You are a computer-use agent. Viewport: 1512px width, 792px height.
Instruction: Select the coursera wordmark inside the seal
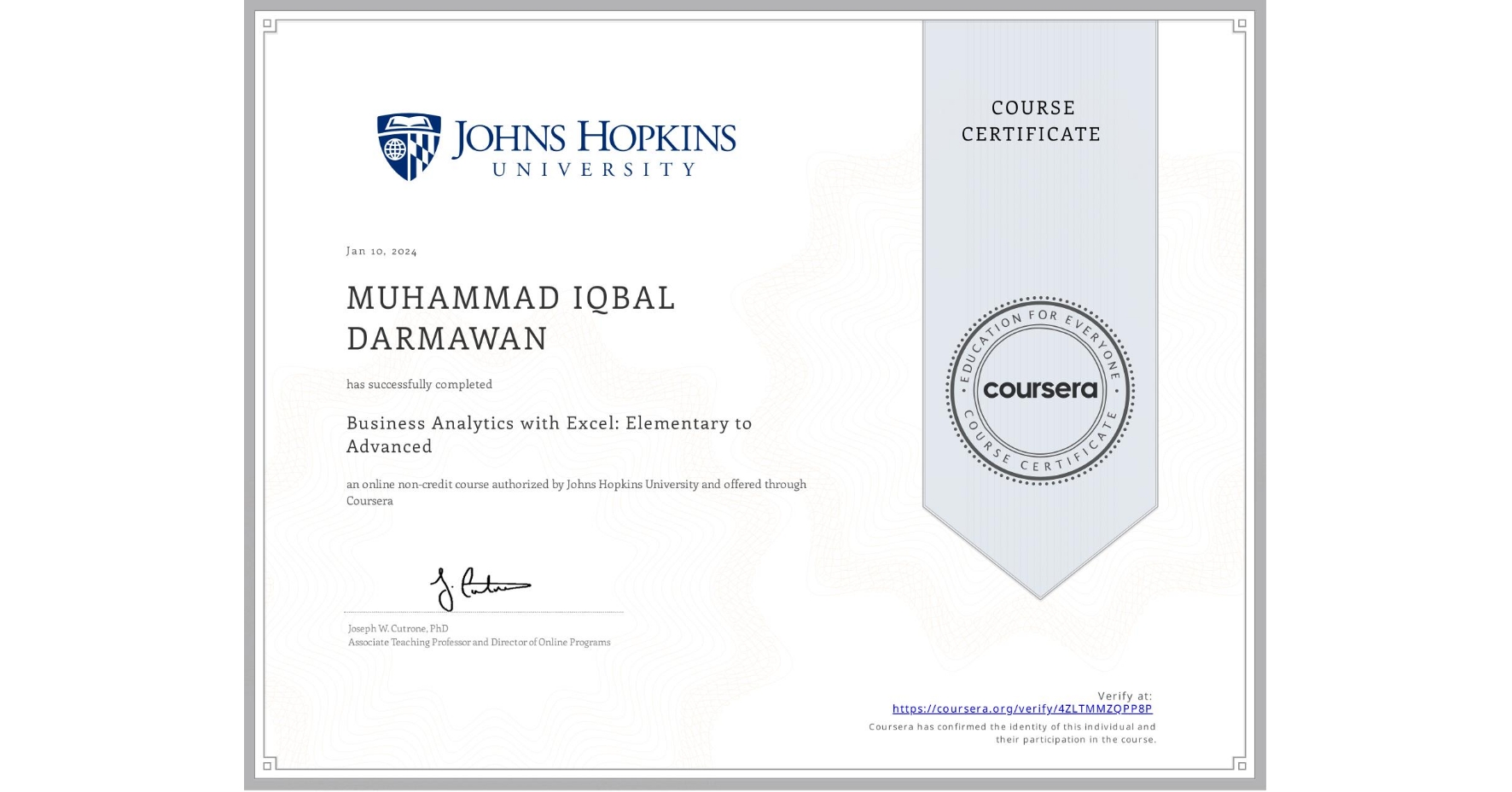(1038, 389)
